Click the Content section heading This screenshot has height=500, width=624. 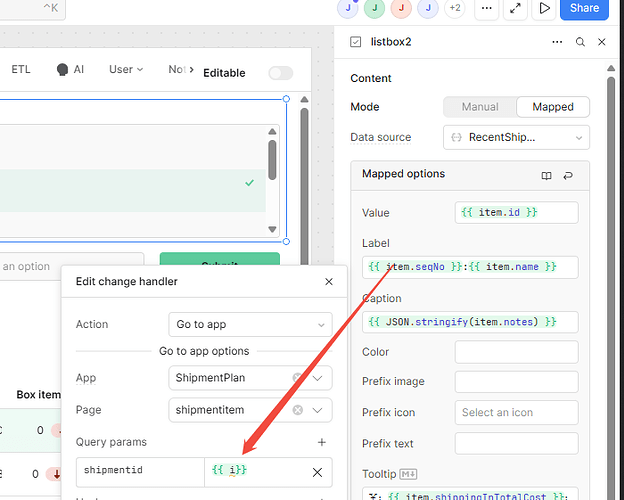[371, 78]
